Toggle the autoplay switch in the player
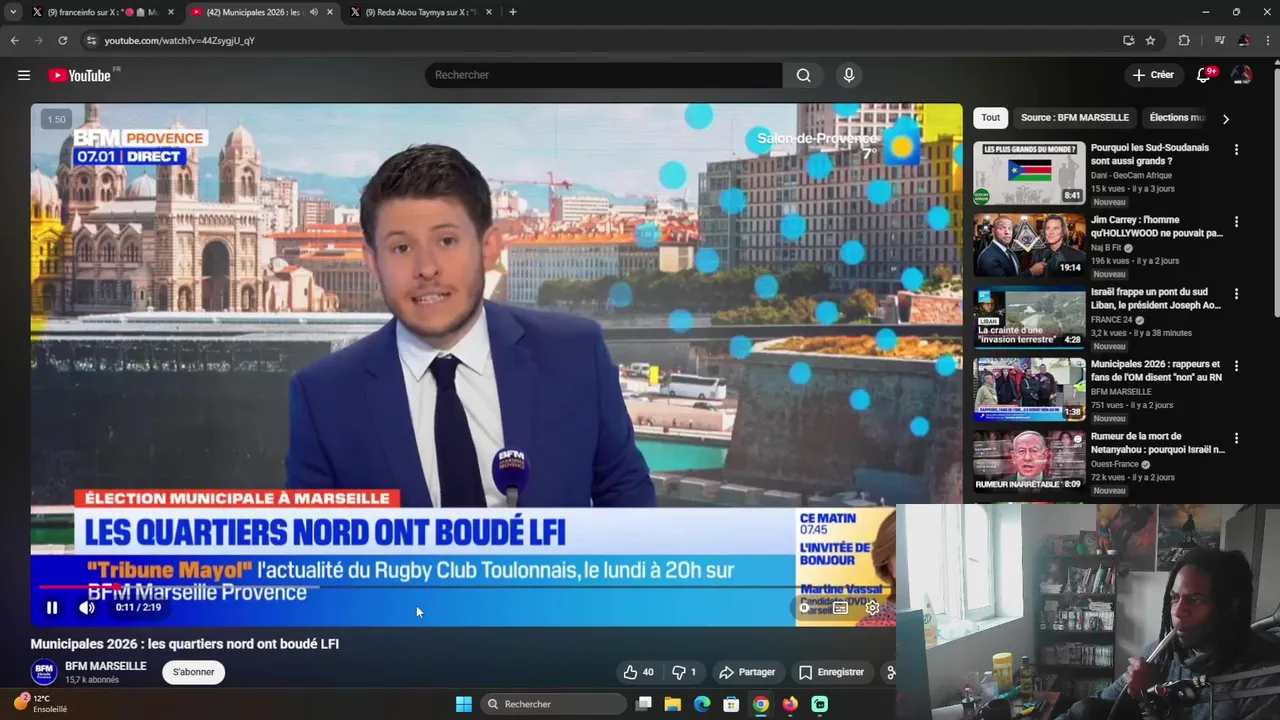Screen dimensions: 1280x720 tap(805, 607)
